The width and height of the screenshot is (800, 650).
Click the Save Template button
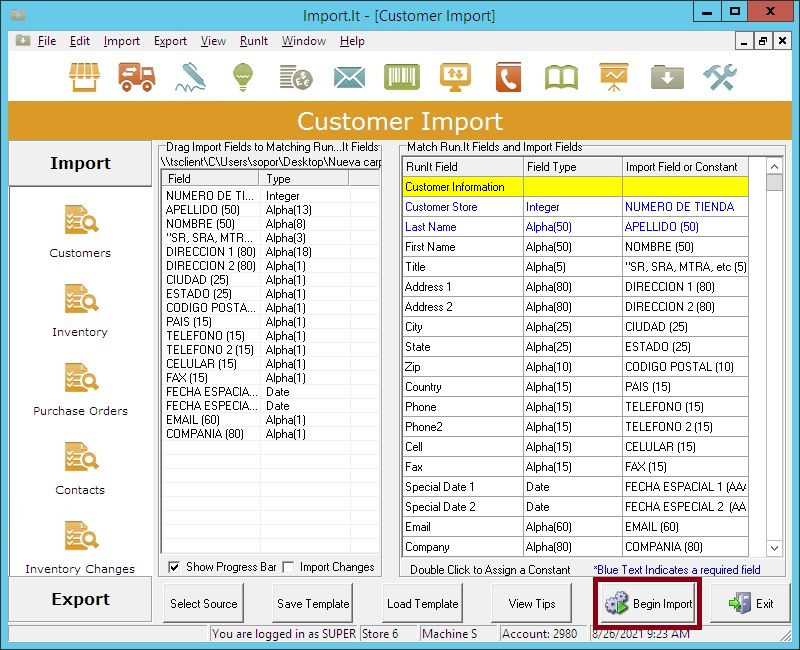[313, 604]
